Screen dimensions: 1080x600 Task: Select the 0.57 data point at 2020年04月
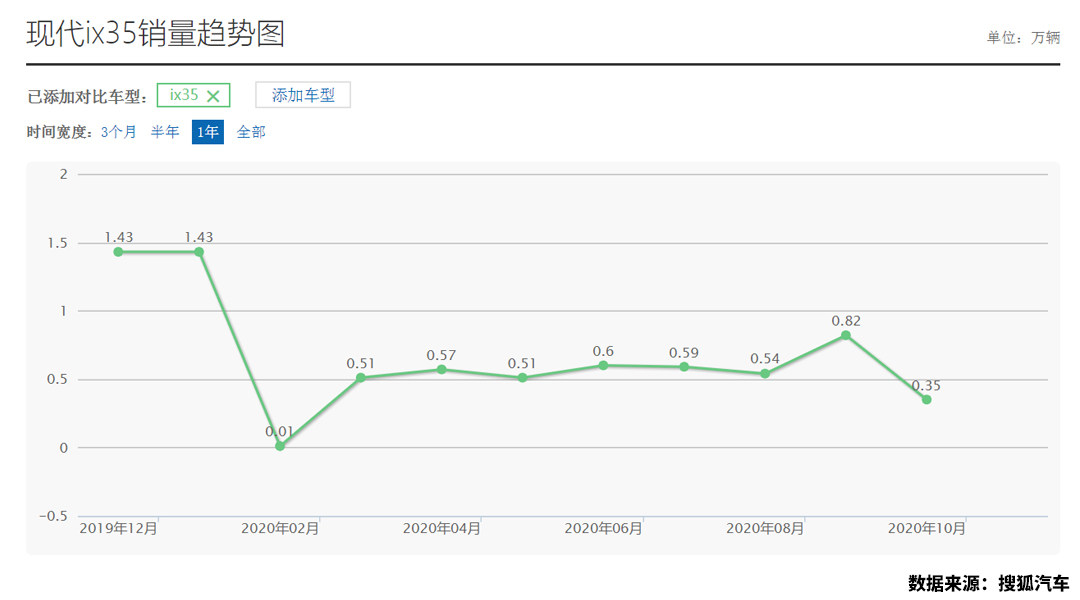(441, 370)
